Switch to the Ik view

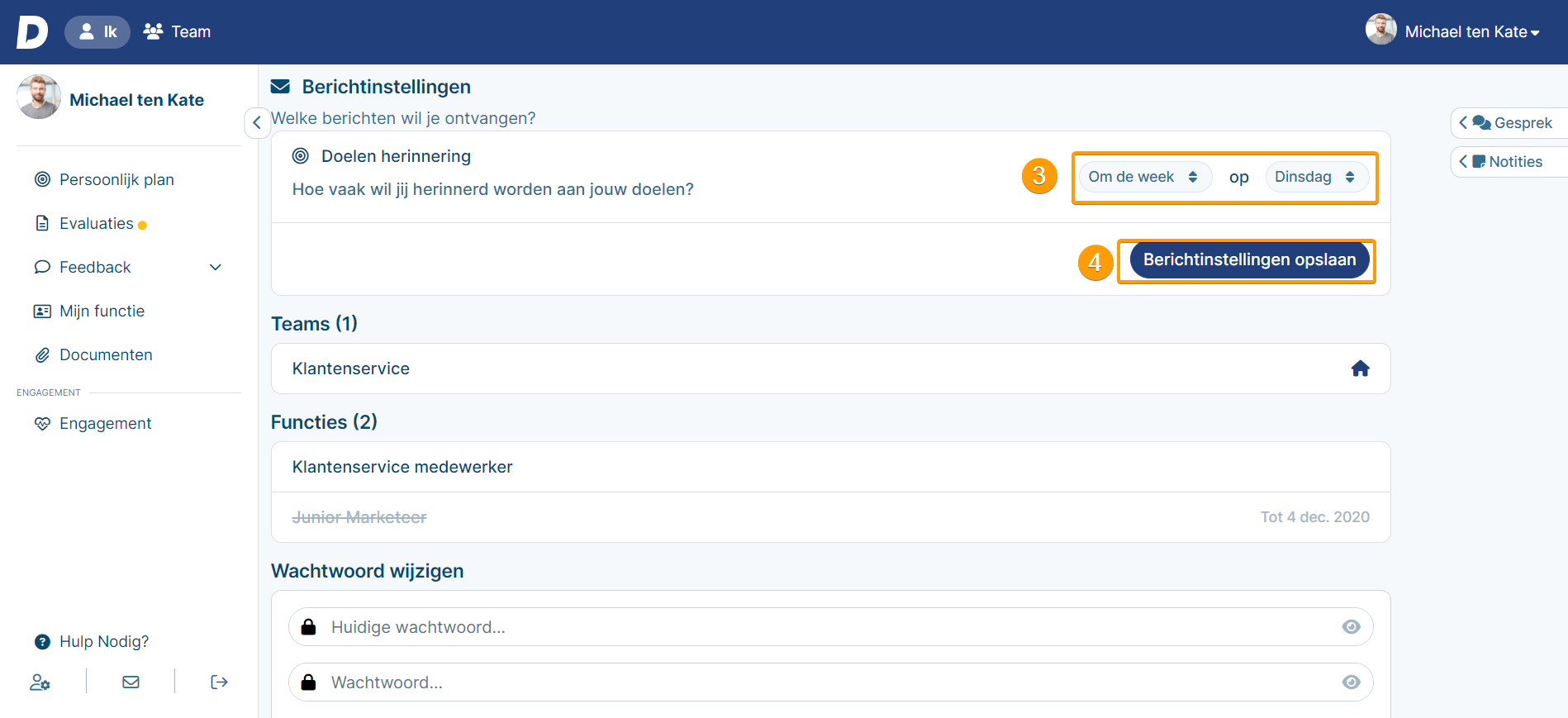click(97, 32)
